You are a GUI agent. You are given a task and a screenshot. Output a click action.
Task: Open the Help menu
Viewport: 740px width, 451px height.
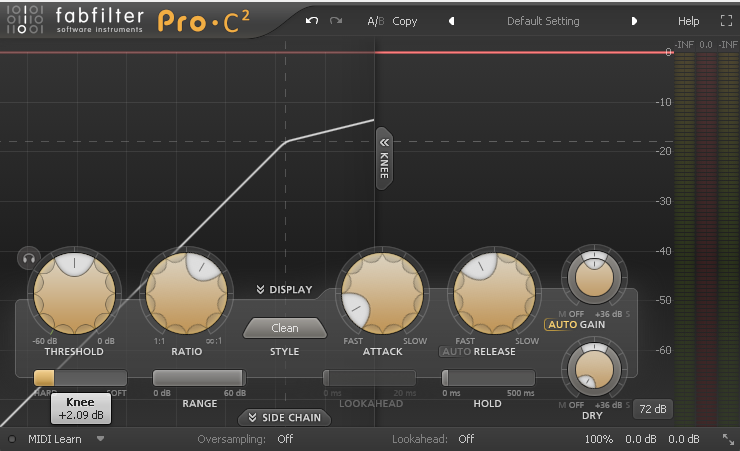tap(689, 21)
